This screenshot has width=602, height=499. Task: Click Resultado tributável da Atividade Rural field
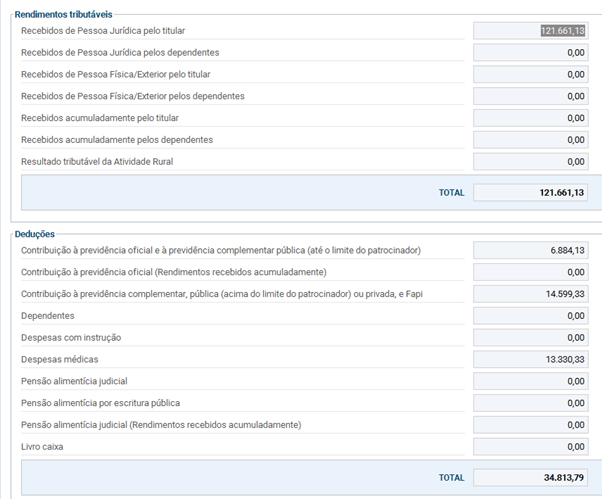click(x=530, y=162)
